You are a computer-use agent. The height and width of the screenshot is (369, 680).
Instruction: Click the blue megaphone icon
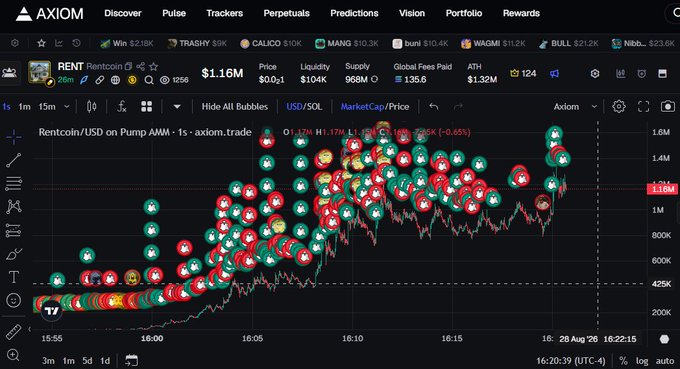point(554,74)
